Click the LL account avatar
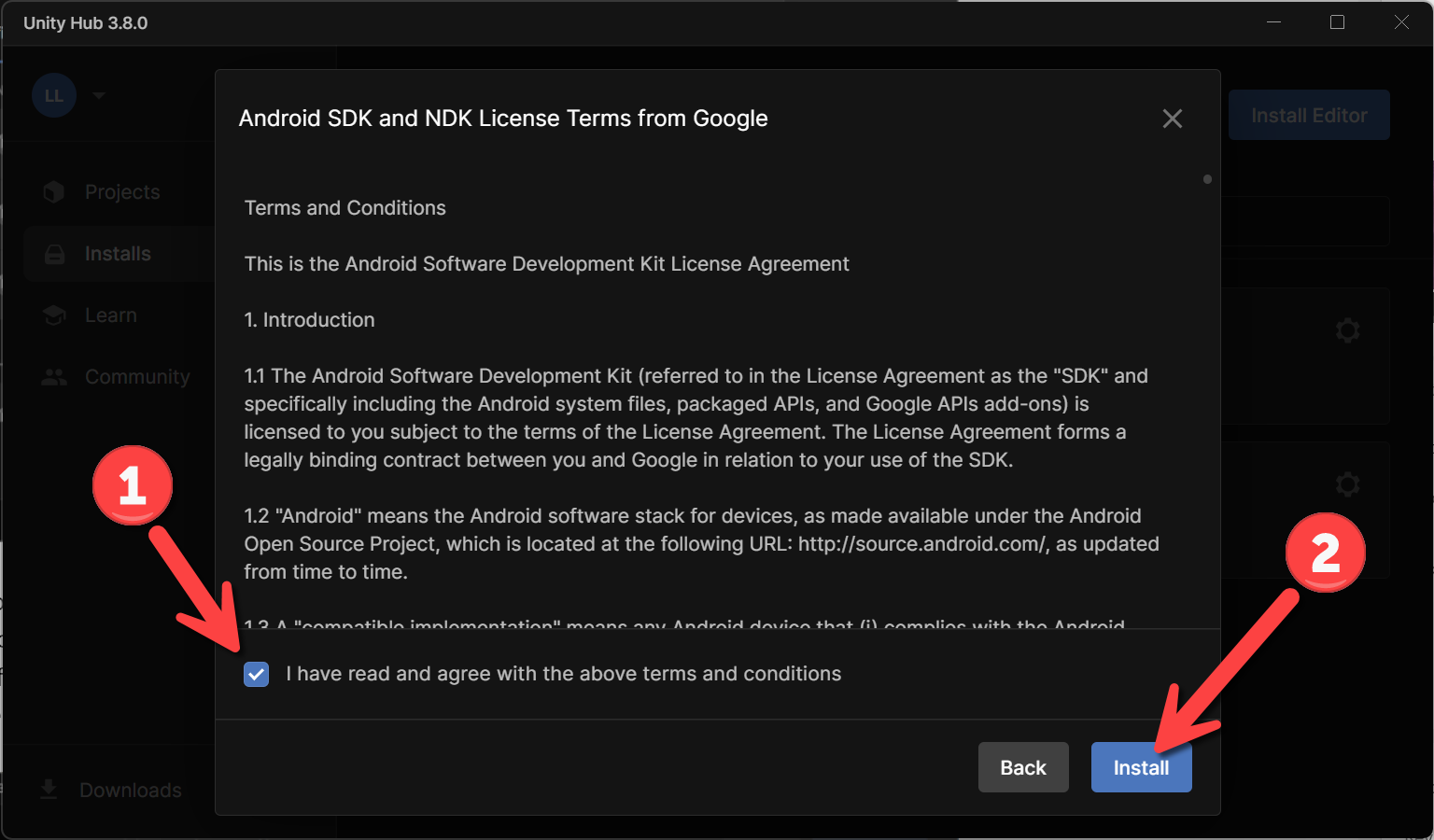The height and width of the screenshot is (840, 1434). pyautogui.click(x=54, y=95)
